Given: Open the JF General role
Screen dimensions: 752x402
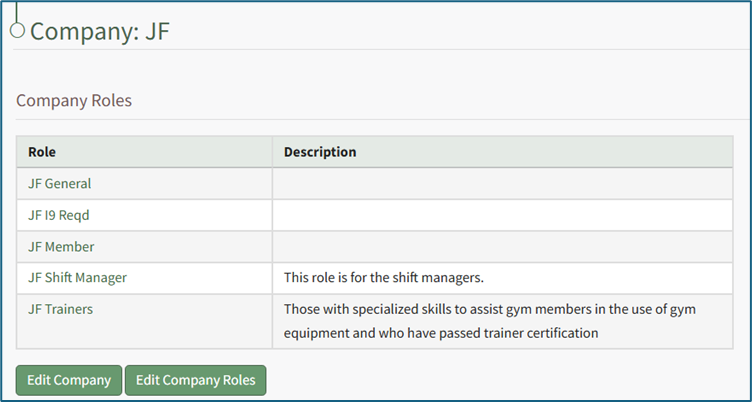Looking at the screenshot, I should coord(59,184).
